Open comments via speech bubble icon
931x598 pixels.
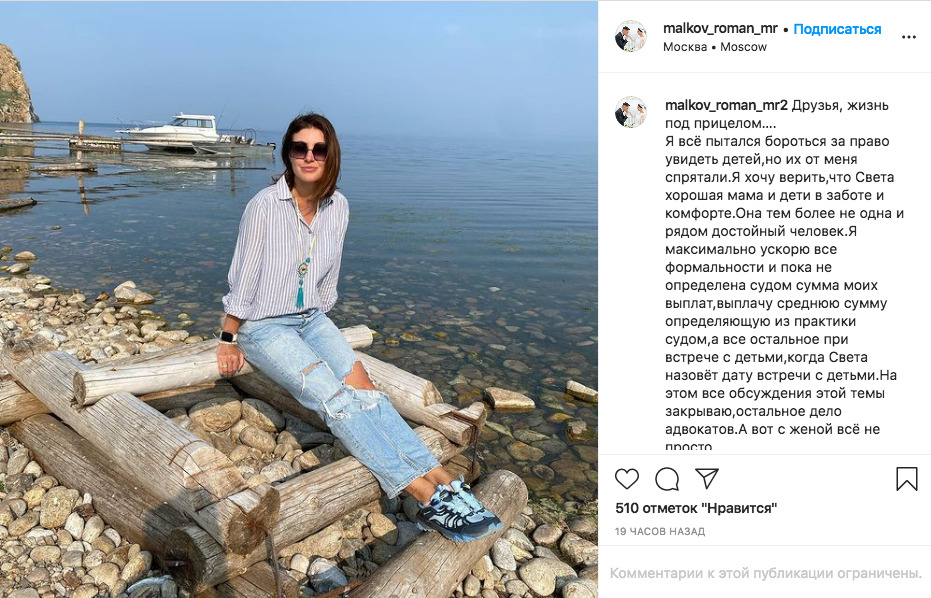(667, 479)
